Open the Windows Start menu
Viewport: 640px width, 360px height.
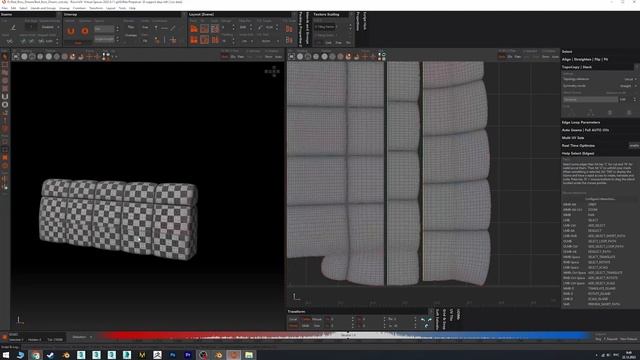[6, 355]
